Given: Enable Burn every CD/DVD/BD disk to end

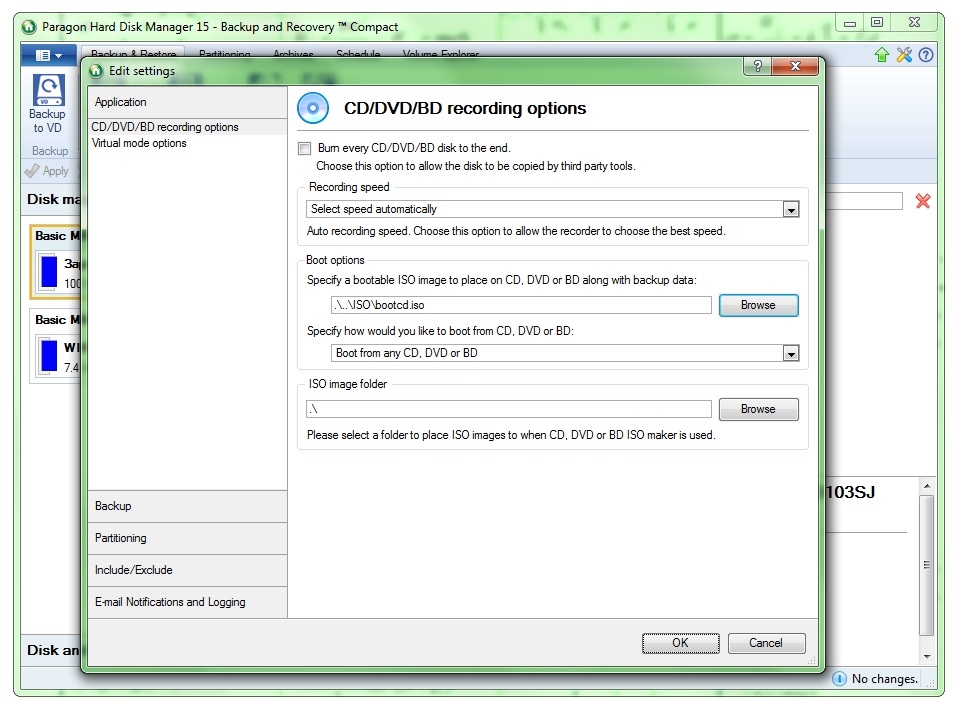Looking at the screenshot, I should tap(304, 148).
